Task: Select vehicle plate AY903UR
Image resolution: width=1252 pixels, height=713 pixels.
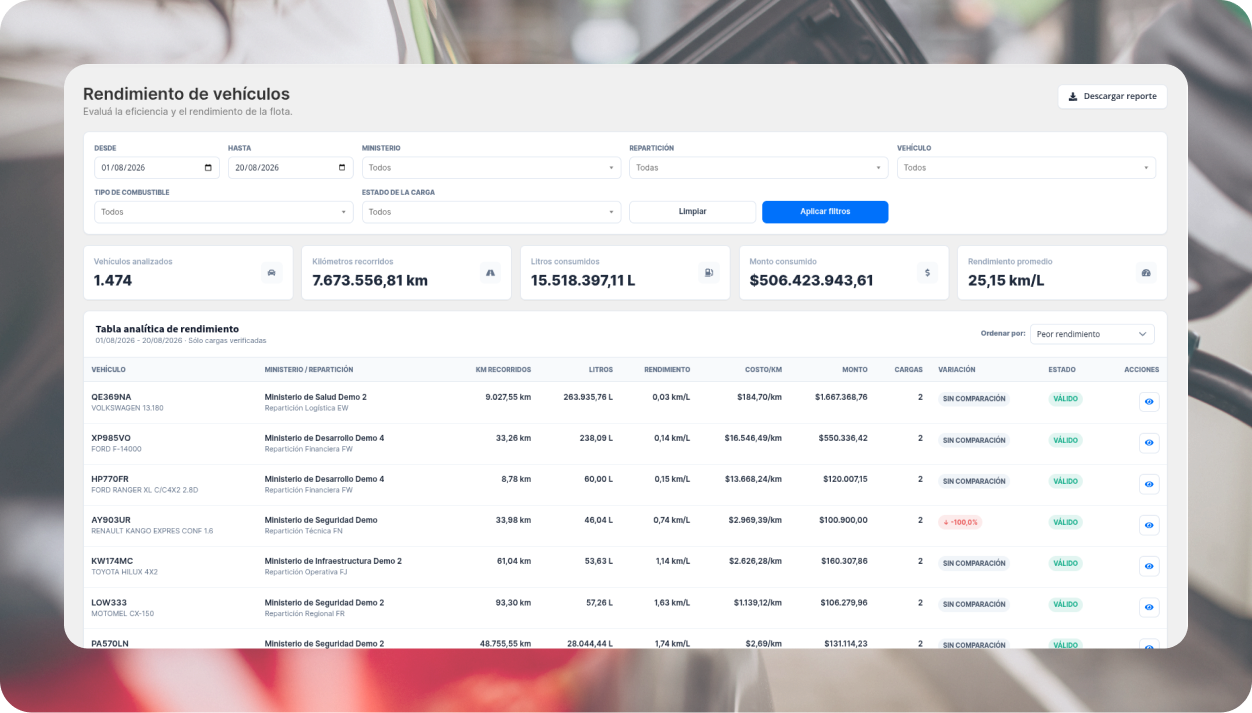Action: coord(111,520)
